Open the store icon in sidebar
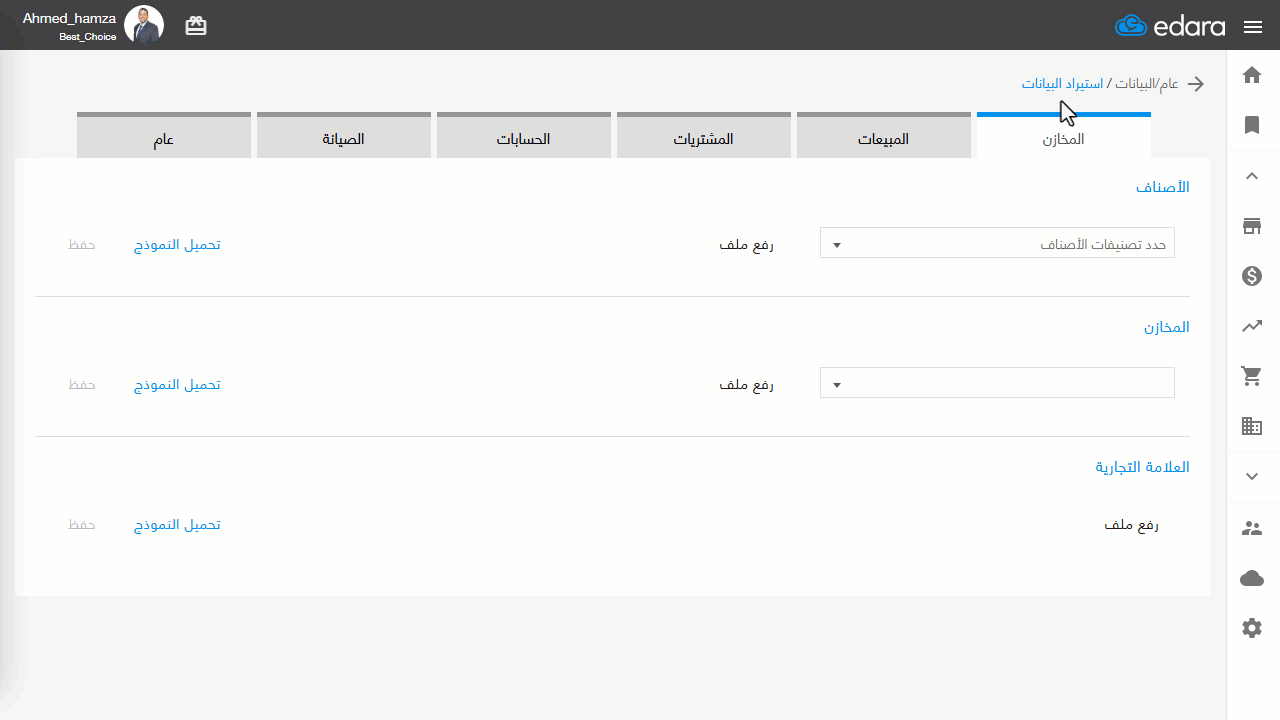The height and width of the screenshot is (720, 1280). [1252, 226]
